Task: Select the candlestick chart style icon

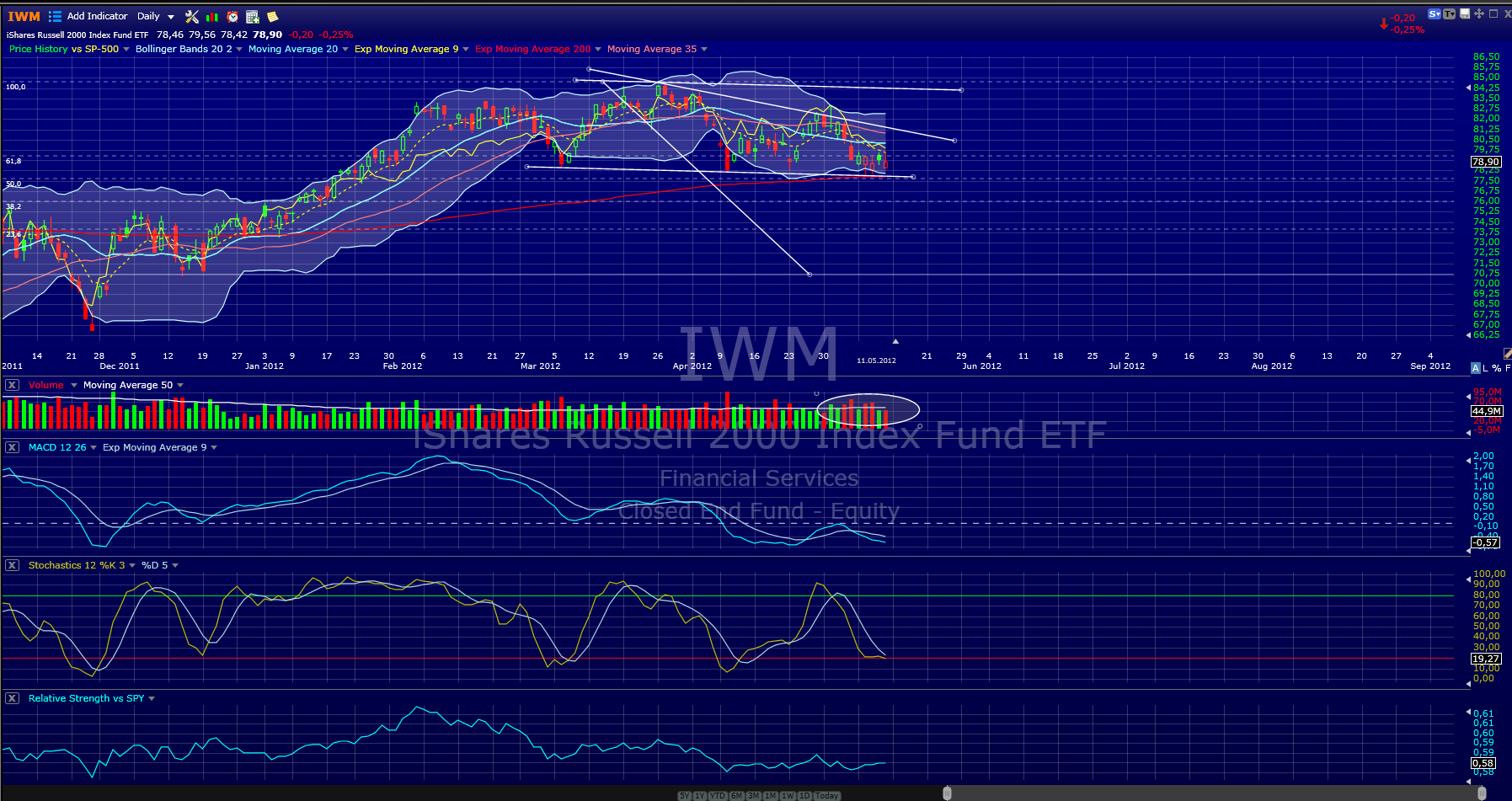Action: click(212, 16)
